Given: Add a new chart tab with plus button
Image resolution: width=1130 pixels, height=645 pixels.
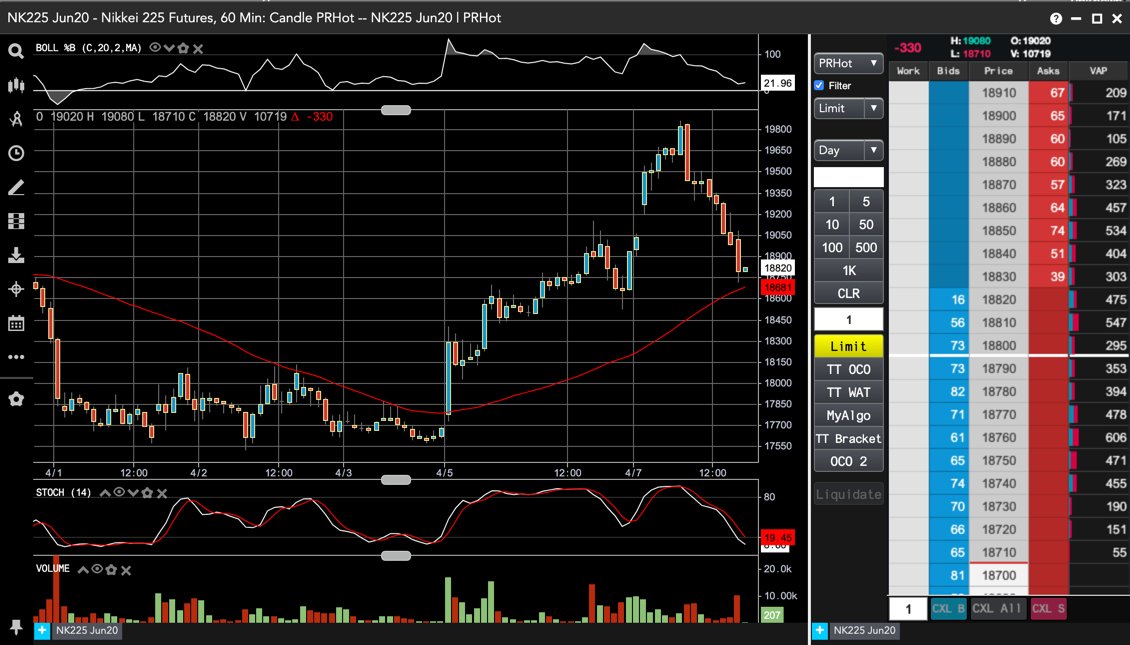Looking at the screenshot, I should pos(42,631).
